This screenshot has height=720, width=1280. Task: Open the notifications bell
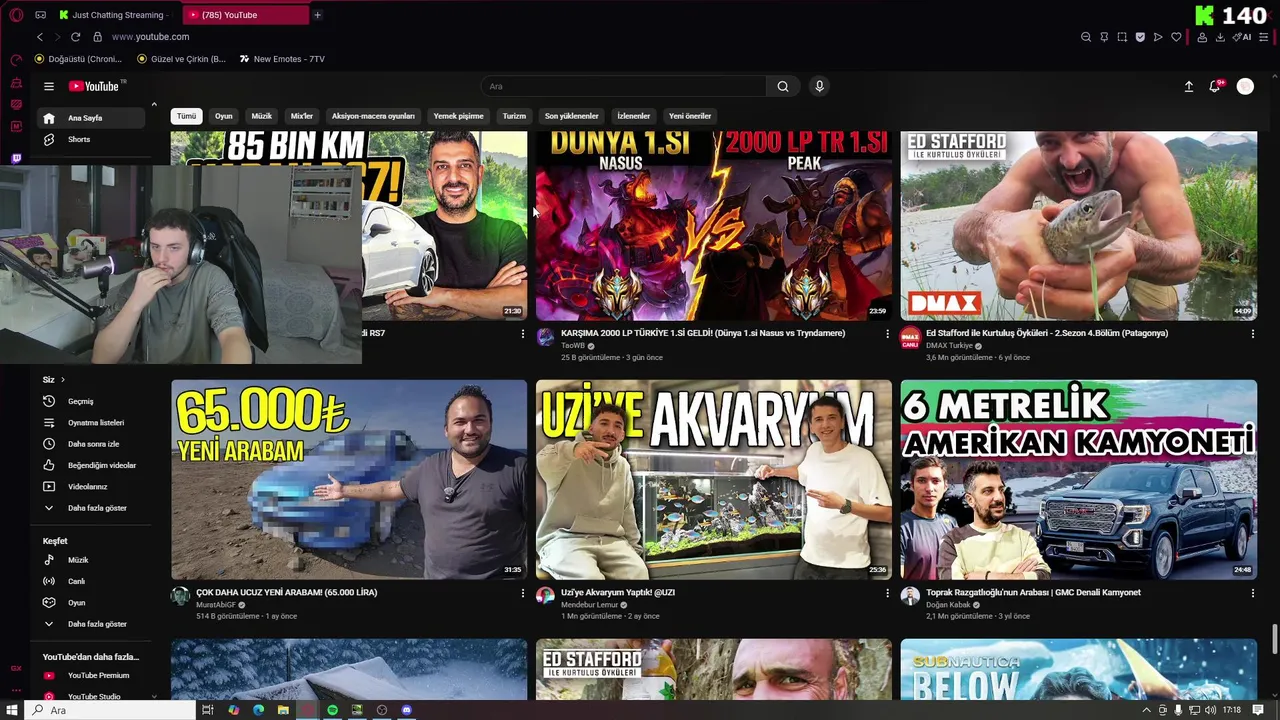[x=1215, y=86]
